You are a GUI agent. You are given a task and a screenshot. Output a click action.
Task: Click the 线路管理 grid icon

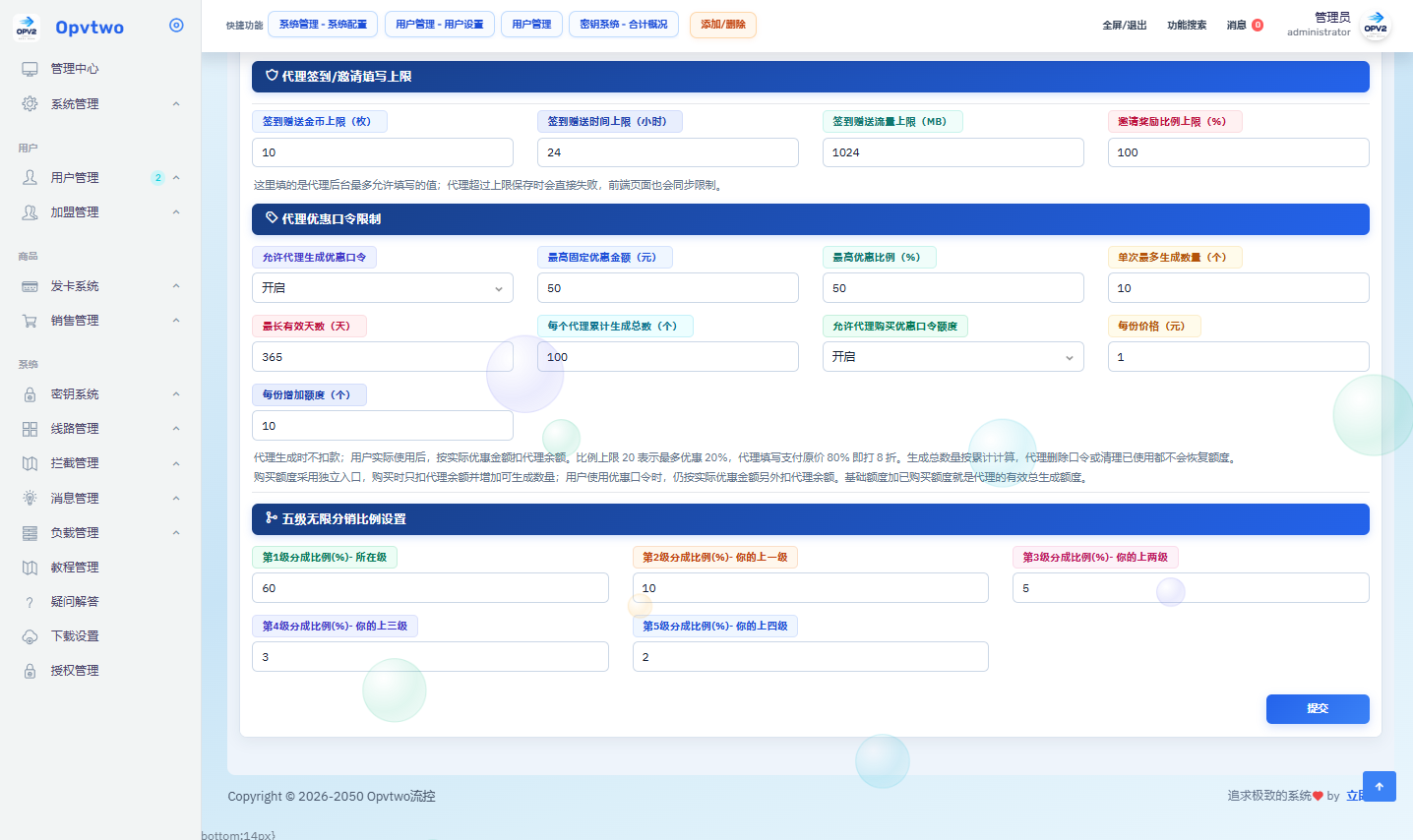tap(31, 429)
